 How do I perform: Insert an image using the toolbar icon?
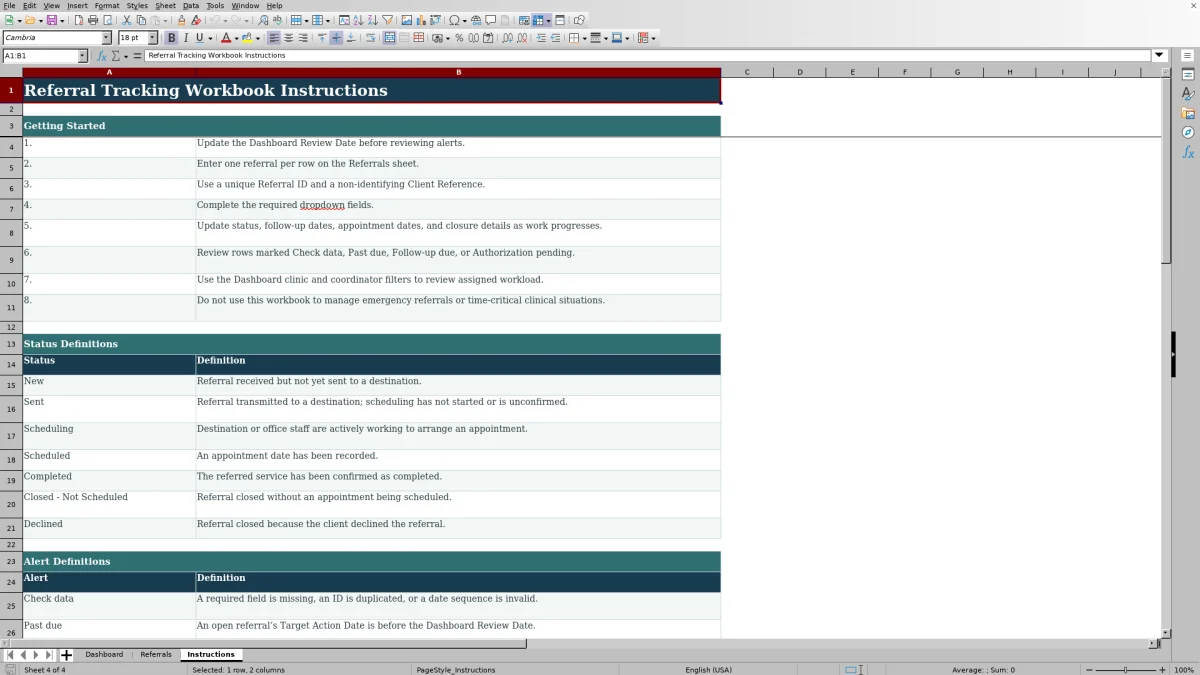[406, 20]
